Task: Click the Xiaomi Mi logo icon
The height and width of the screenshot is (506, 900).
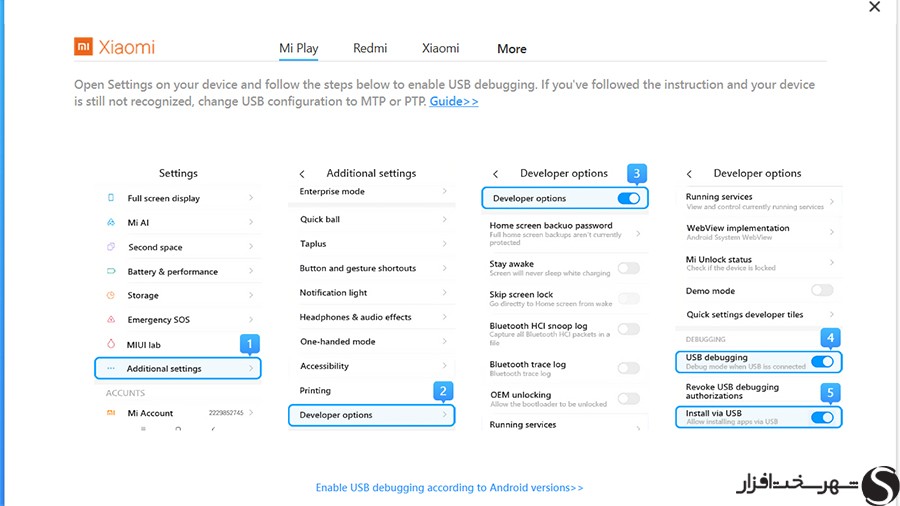Action: (x=83, y=46)
